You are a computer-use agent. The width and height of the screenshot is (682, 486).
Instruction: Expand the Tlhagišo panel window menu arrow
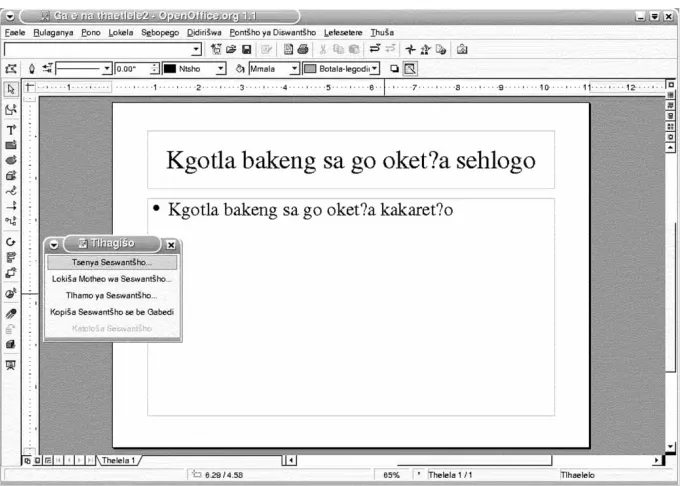[53, 245]
